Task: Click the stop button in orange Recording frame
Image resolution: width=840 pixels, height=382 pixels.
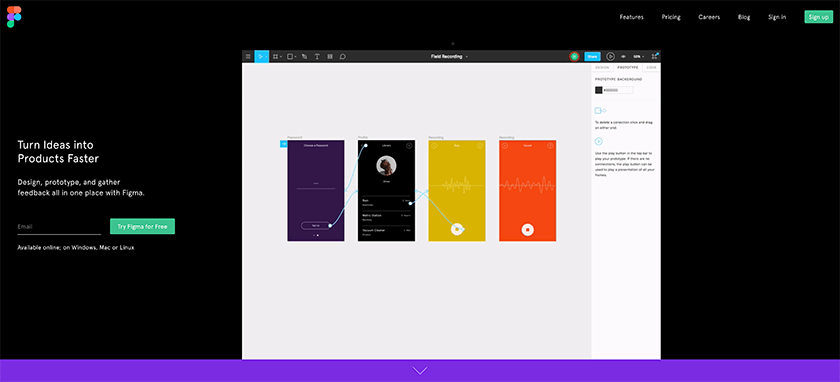Action: 528,229
